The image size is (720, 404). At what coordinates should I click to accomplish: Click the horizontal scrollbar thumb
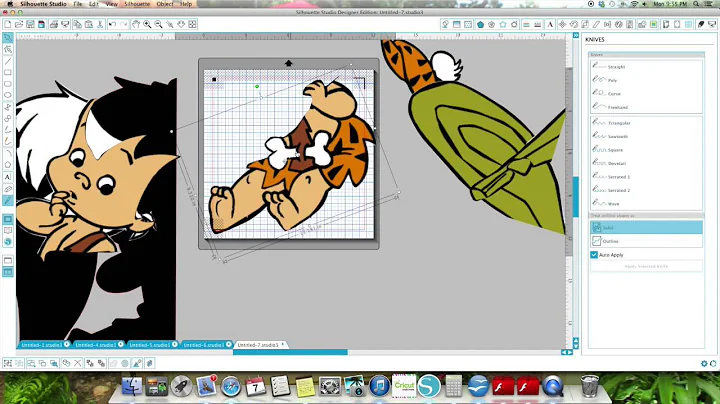[290, 352]
